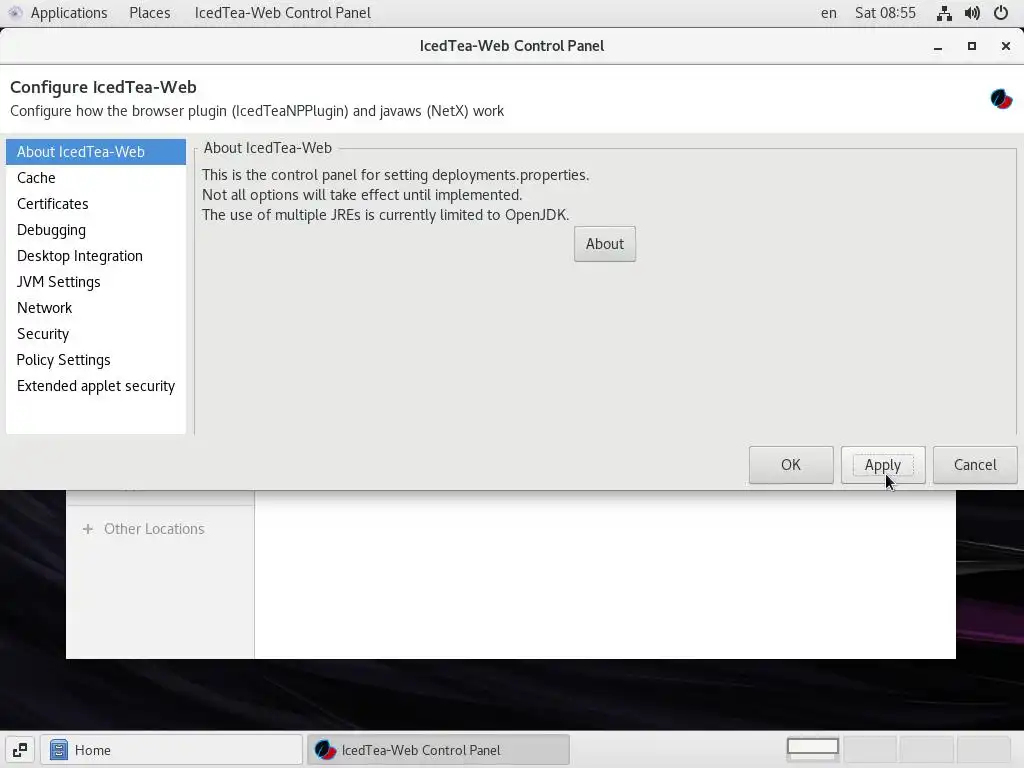Viewport: 1024px width, 768px height.
Task: Close the IcedTea-Web Control Panel window
Action: (1006, 46)
